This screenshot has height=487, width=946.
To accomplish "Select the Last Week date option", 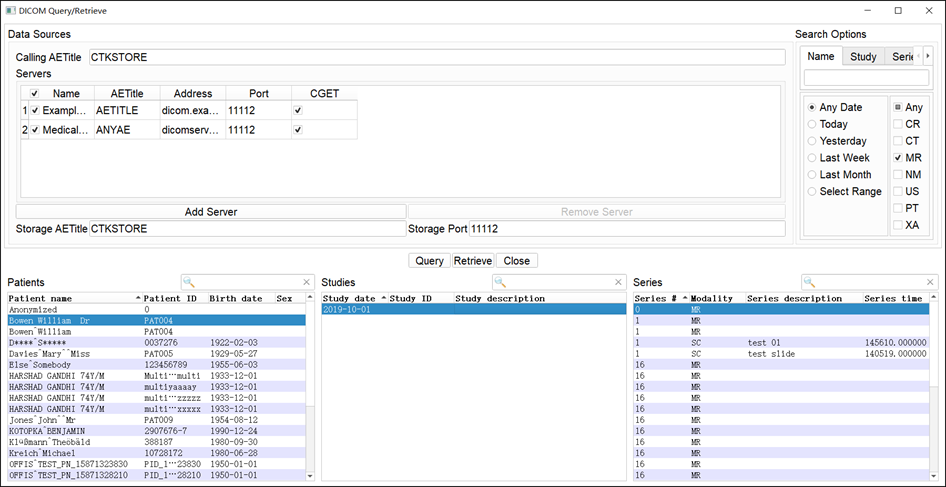I will tap(813, 158).
